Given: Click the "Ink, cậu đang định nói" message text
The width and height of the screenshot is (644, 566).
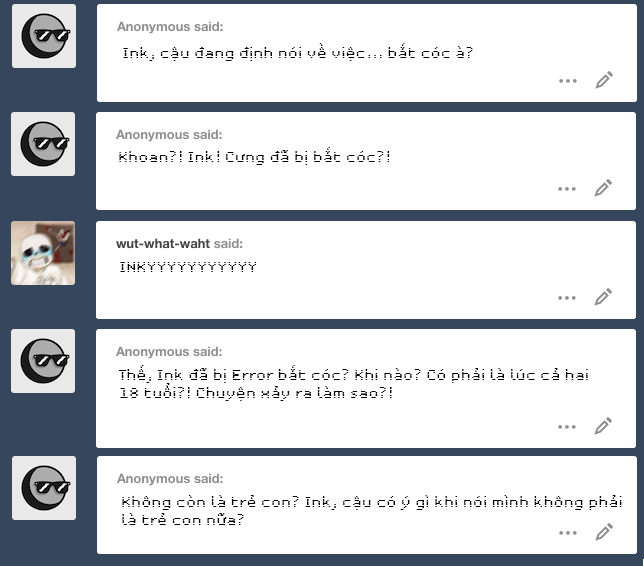Looking at the screenshot, I should coord(298,53).
